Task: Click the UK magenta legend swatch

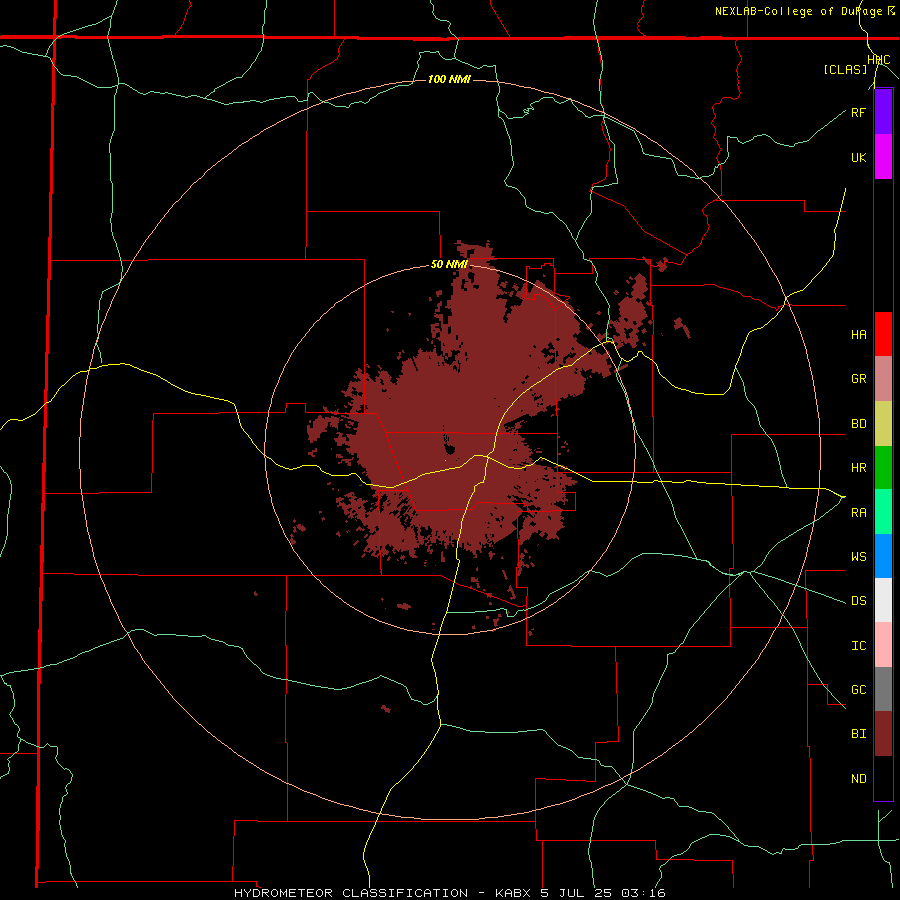Action: (883, 157)
